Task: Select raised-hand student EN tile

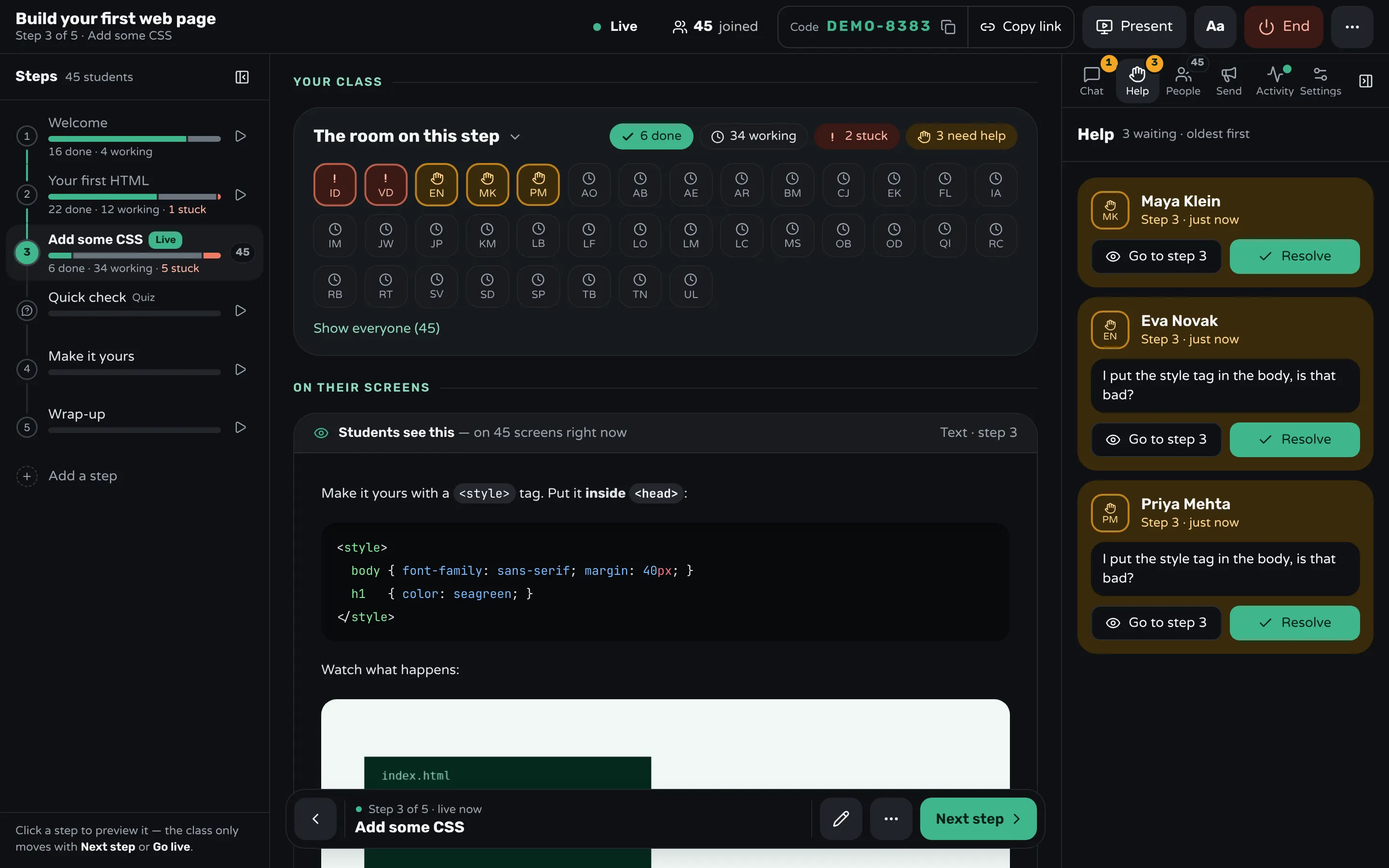Action: pyautogui.click(x=436, y=185)
